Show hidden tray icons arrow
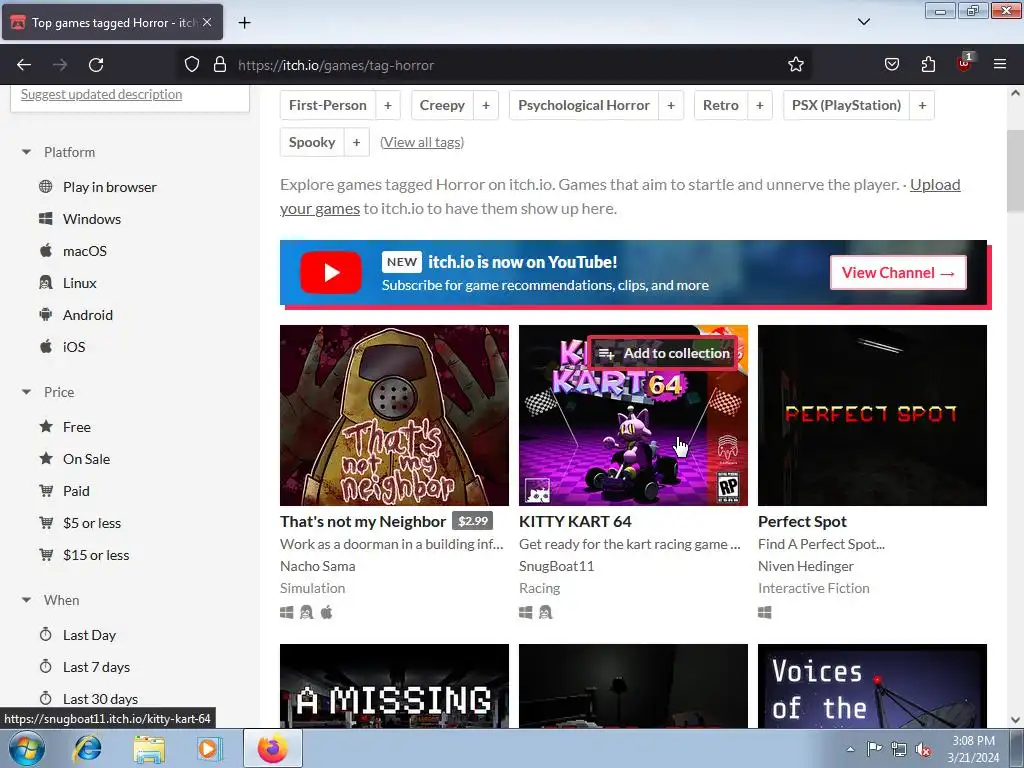Screen dimensions: 1024x768 tap(850, 749)
